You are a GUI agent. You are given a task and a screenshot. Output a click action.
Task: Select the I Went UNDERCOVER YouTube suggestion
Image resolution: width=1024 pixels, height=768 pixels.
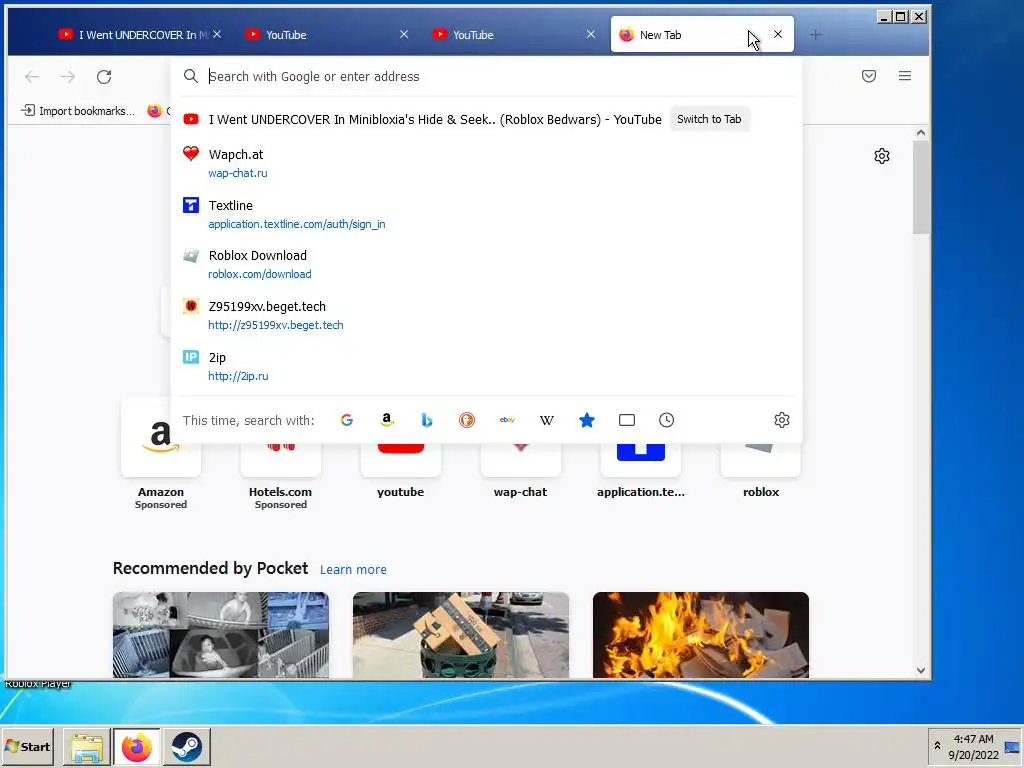[486, 120]
